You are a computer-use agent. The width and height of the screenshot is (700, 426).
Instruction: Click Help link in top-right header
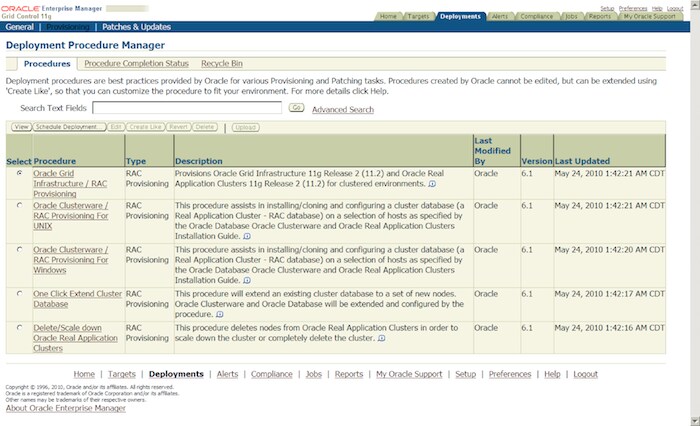657,8
